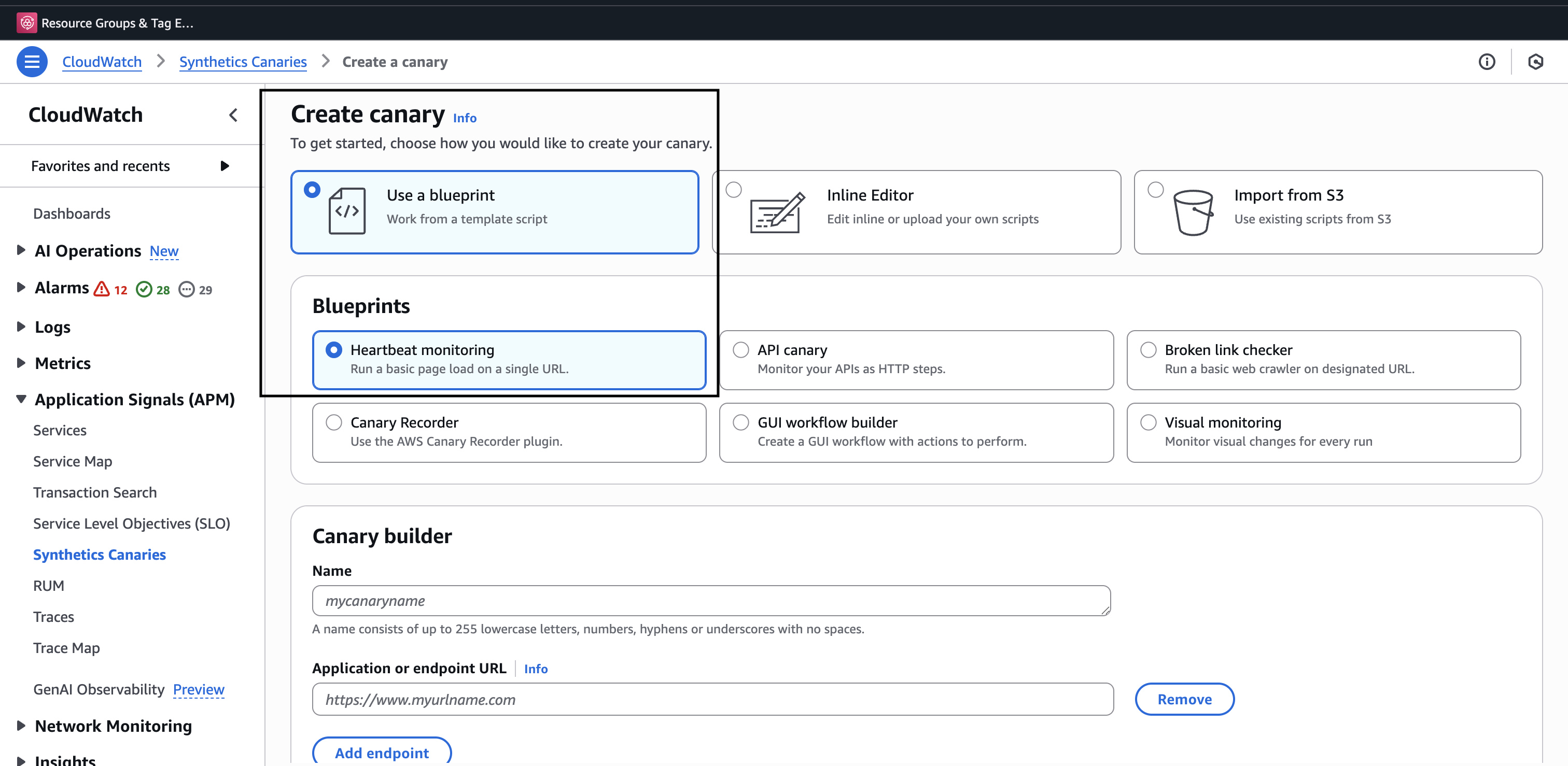
Task: Click the Inline Editor pencil icon
Action: point(777,212)
